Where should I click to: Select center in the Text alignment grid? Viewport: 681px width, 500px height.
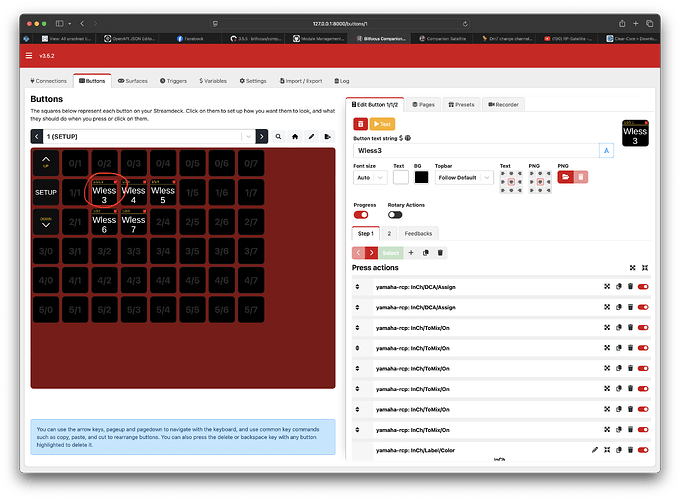[x=511, y=182]
